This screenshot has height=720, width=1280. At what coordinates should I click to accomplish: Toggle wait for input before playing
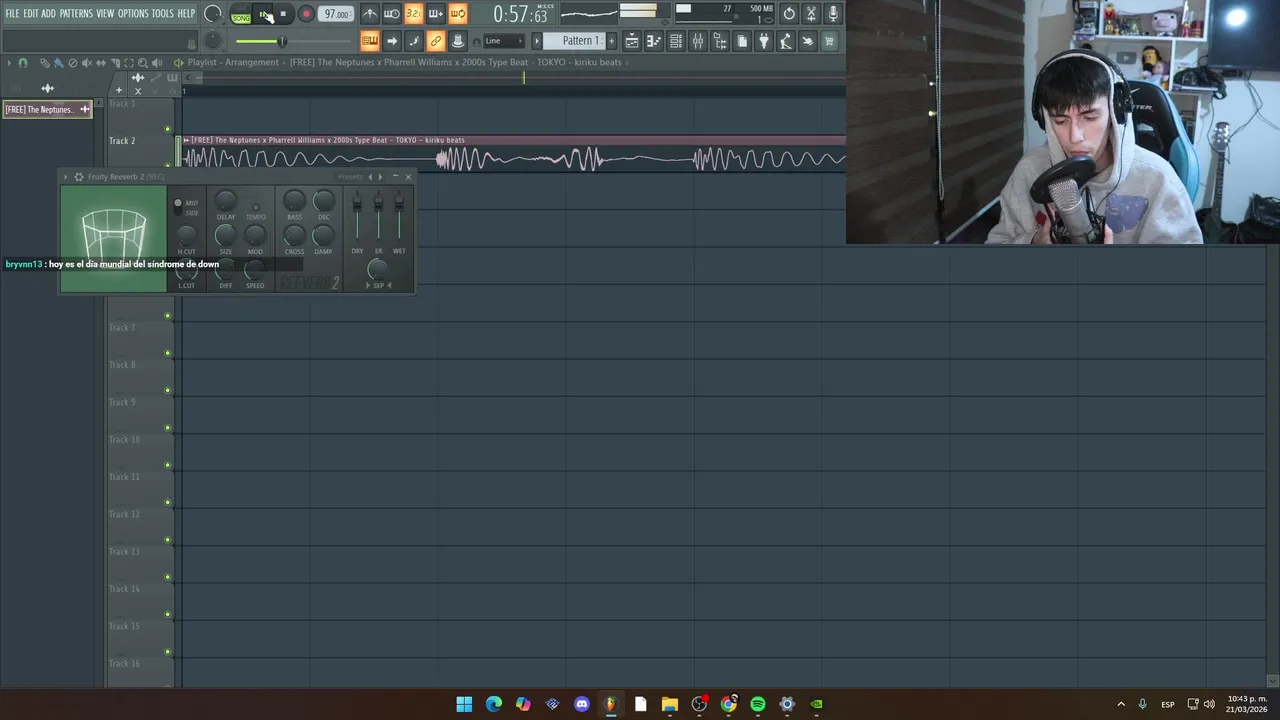[x=392, y=14]
